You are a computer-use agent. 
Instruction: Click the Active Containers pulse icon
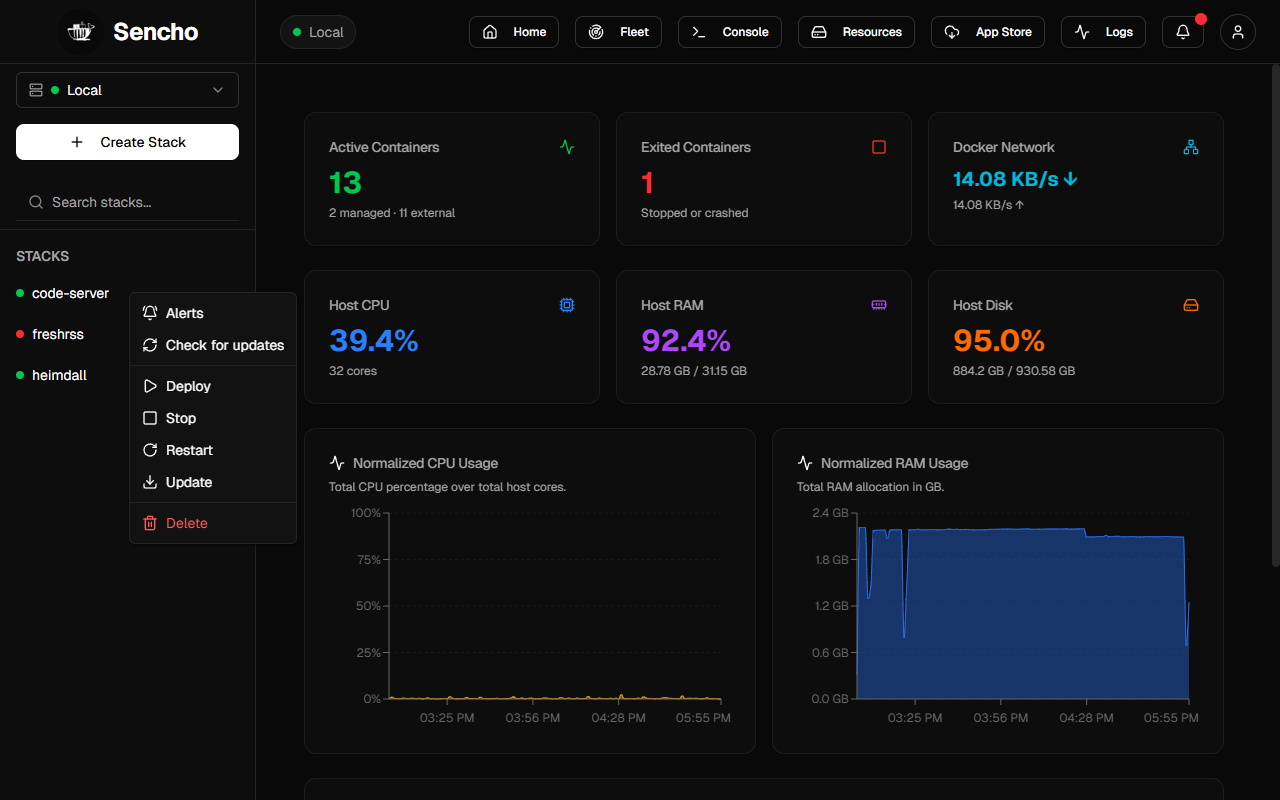tap(567, 147)
